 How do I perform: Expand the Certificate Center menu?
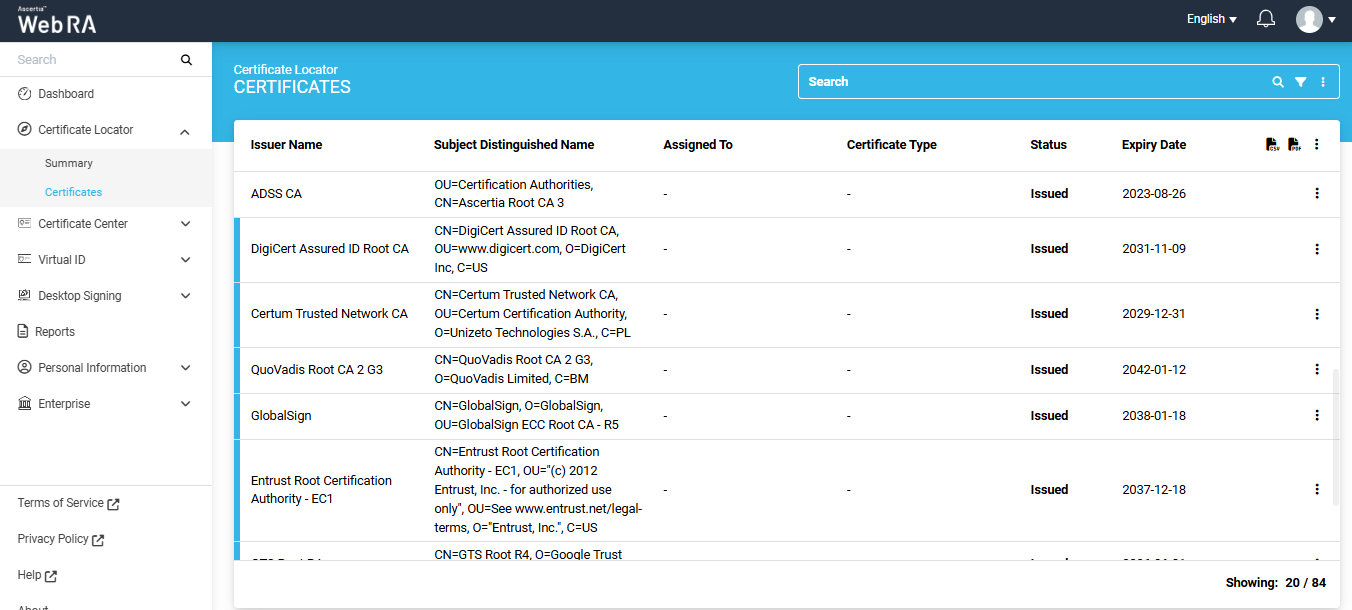click(x=185, y=224)
